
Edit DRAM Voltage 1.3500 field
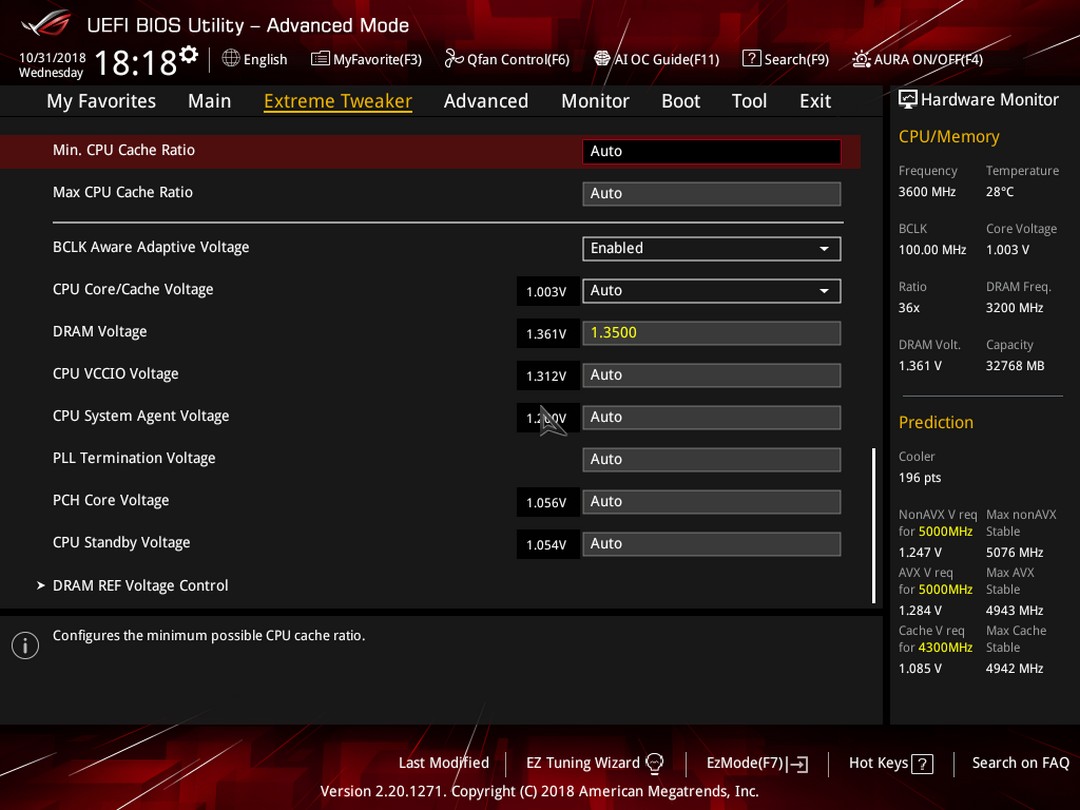(712, 333)
